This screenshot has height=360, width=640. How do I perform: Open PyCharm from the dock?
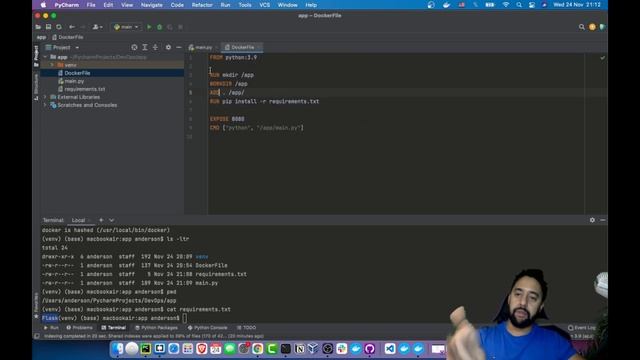pos(146,349)
